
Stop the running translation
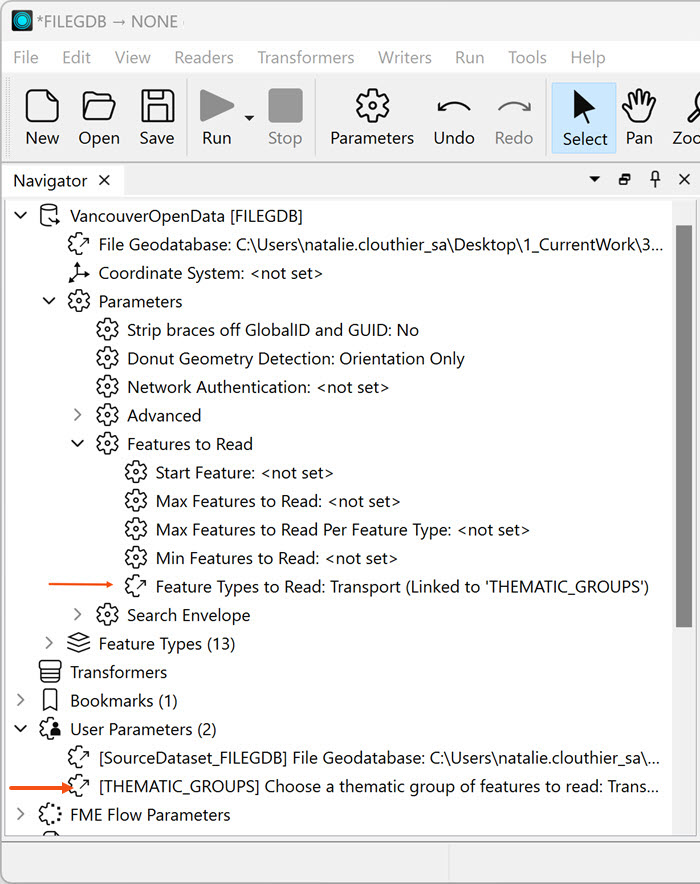pyautogui.click(x=285, y=118)
